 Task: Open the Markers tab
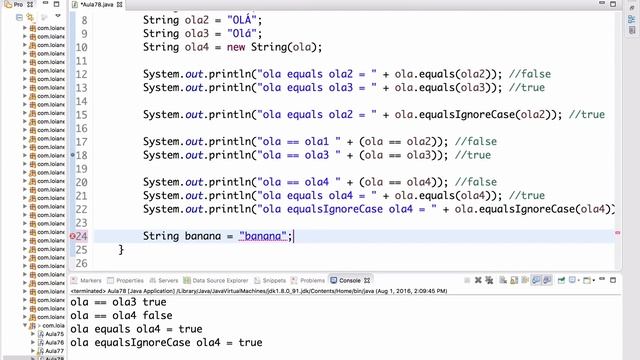(86, 280)
